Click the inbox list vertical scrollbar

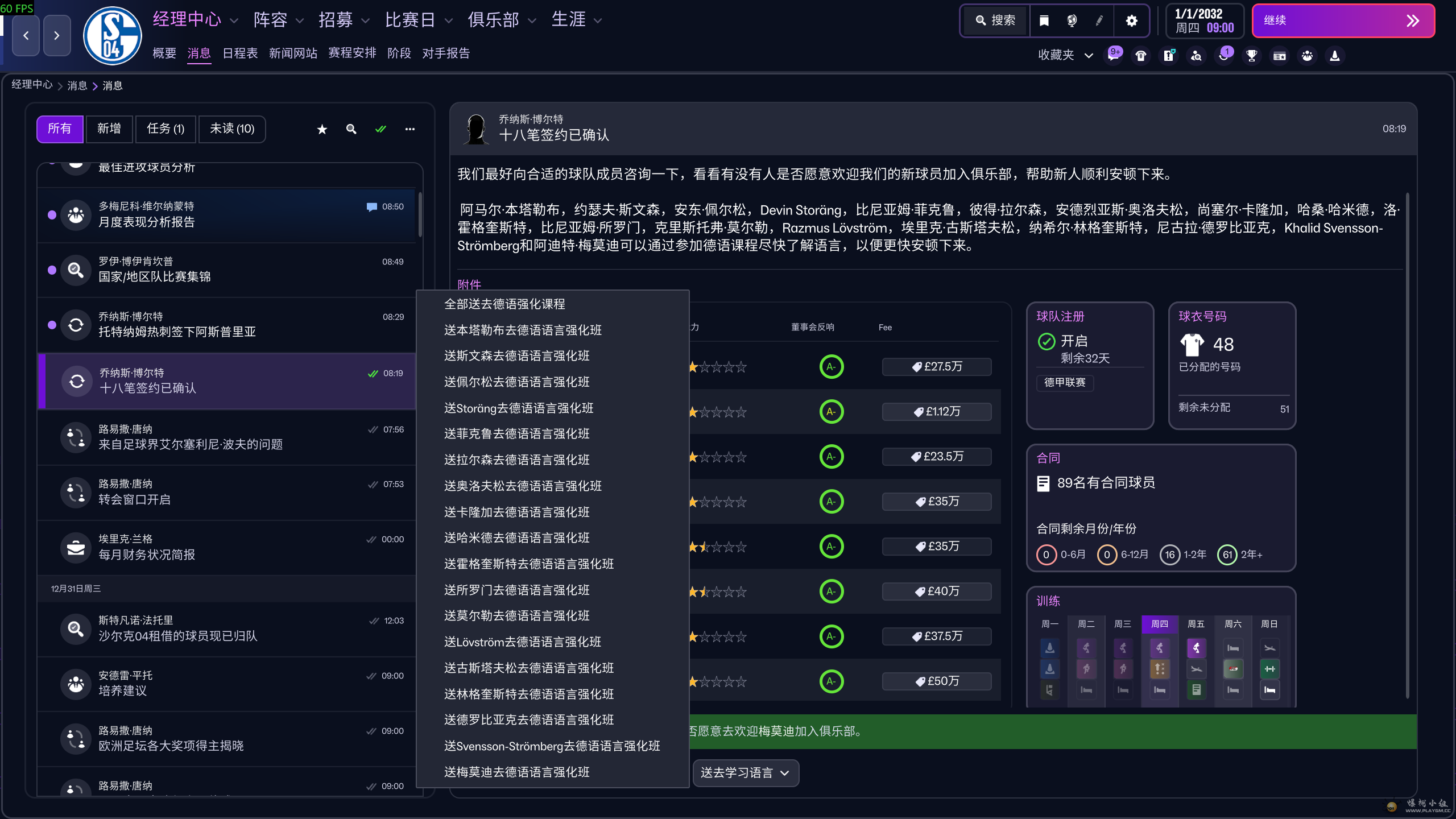[420, 215]
